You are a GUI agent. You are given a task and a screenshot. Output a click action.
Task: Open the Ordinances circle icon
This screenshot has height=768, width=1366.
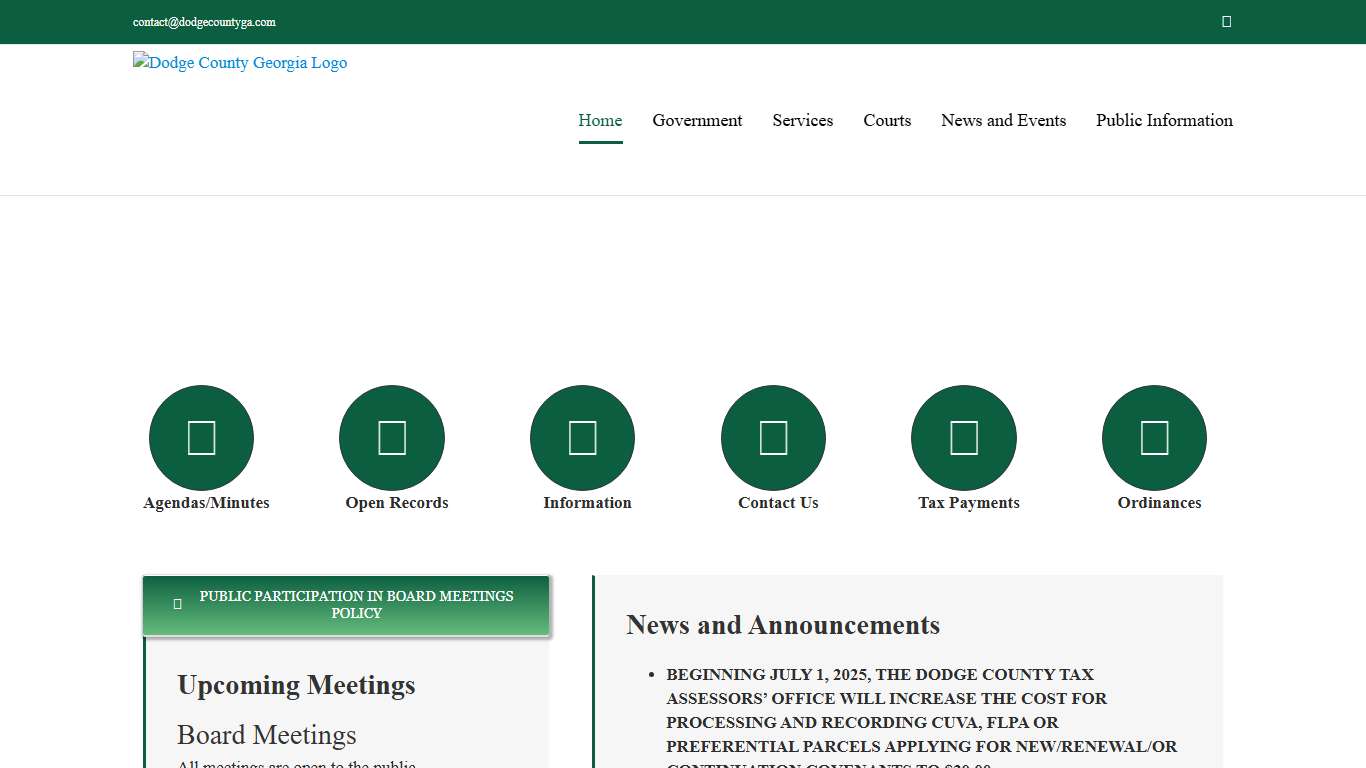coord(1154,437)
